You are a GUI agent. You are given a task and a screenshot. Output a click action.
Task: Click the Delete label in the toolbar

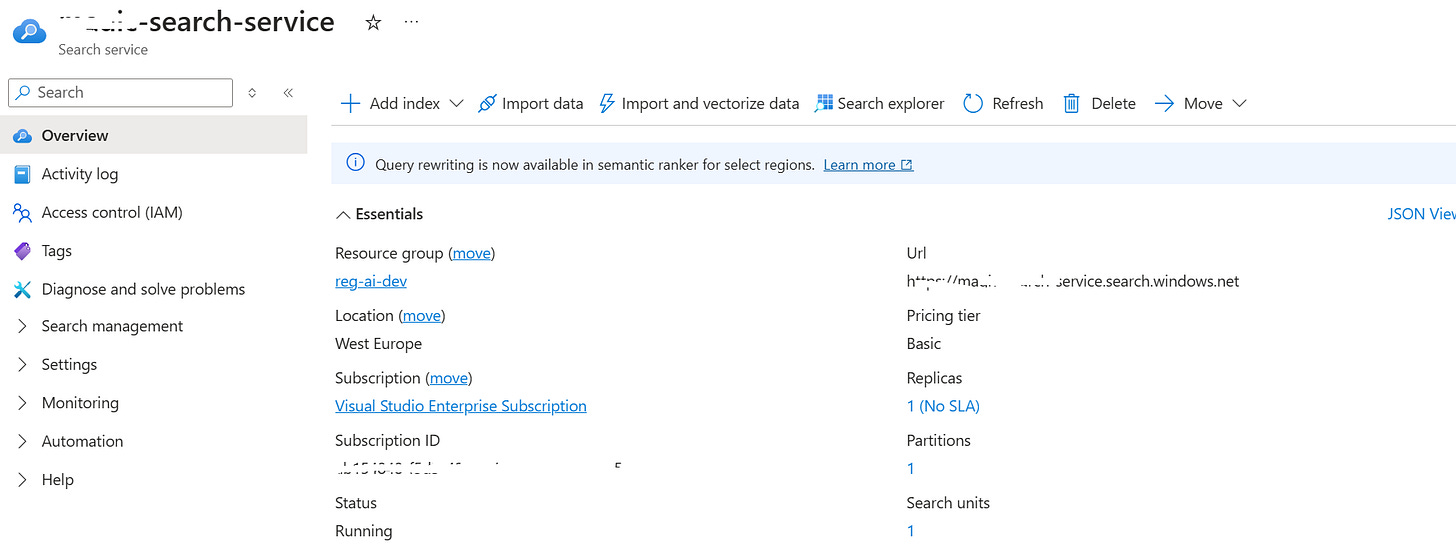1113,103
